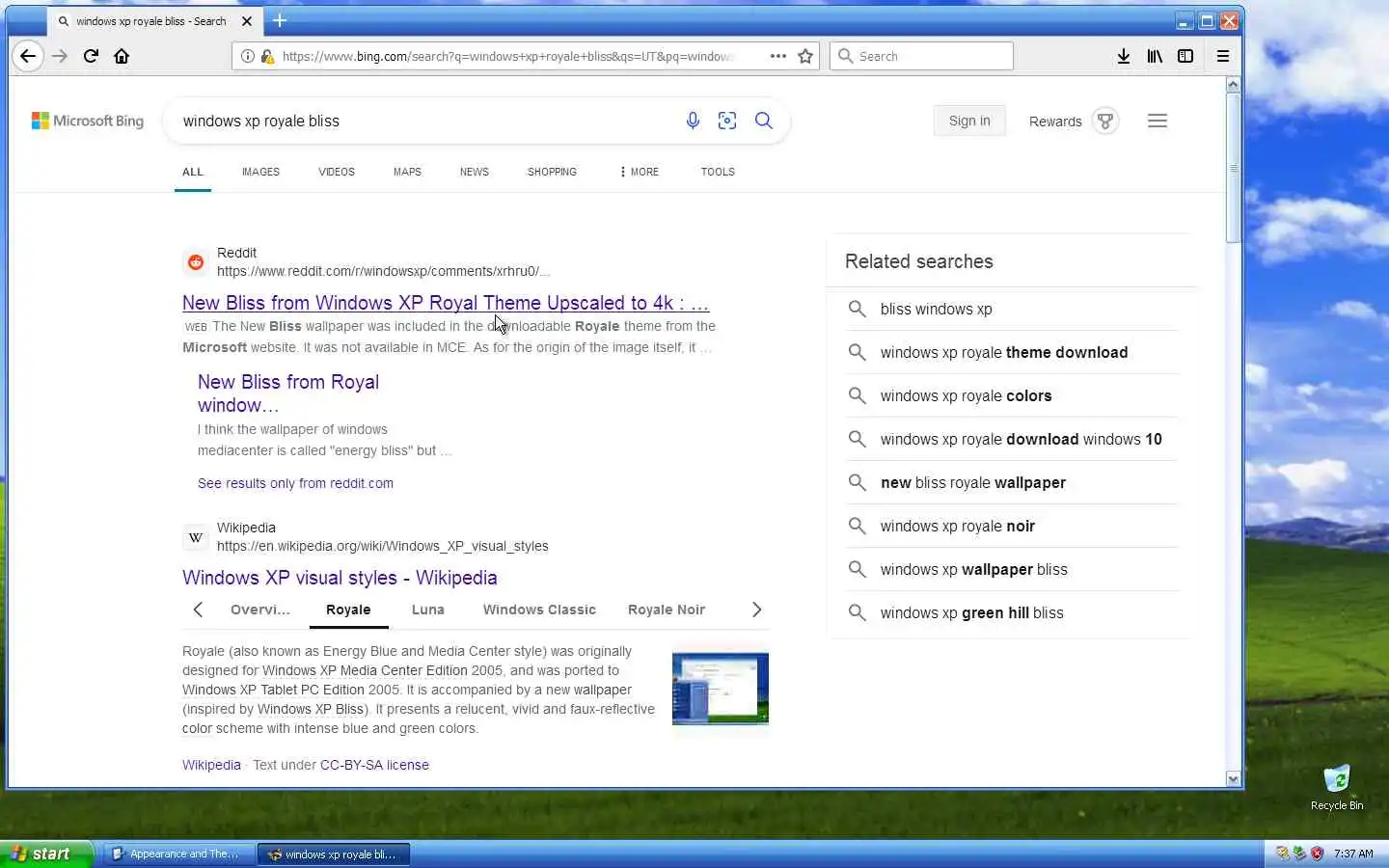
Task: Expand the More search categories menu
Action: tap(640, 172)
